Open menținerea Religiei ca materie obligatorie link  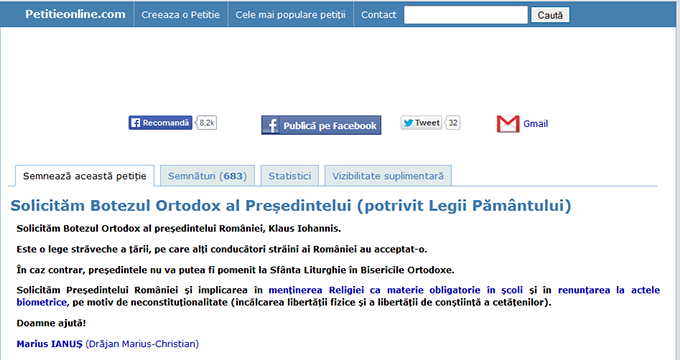point(396,290)
